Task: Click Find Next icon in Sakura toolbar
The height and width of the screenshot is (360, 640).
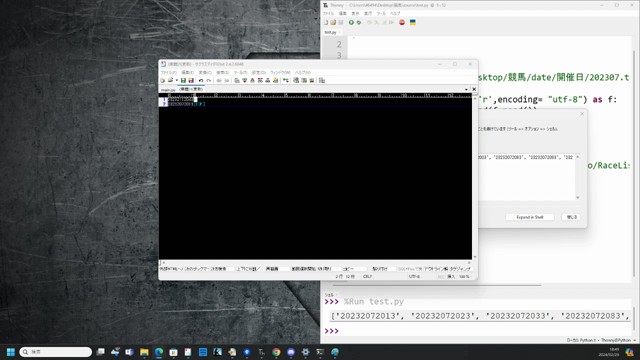Action: coord(245,80)
